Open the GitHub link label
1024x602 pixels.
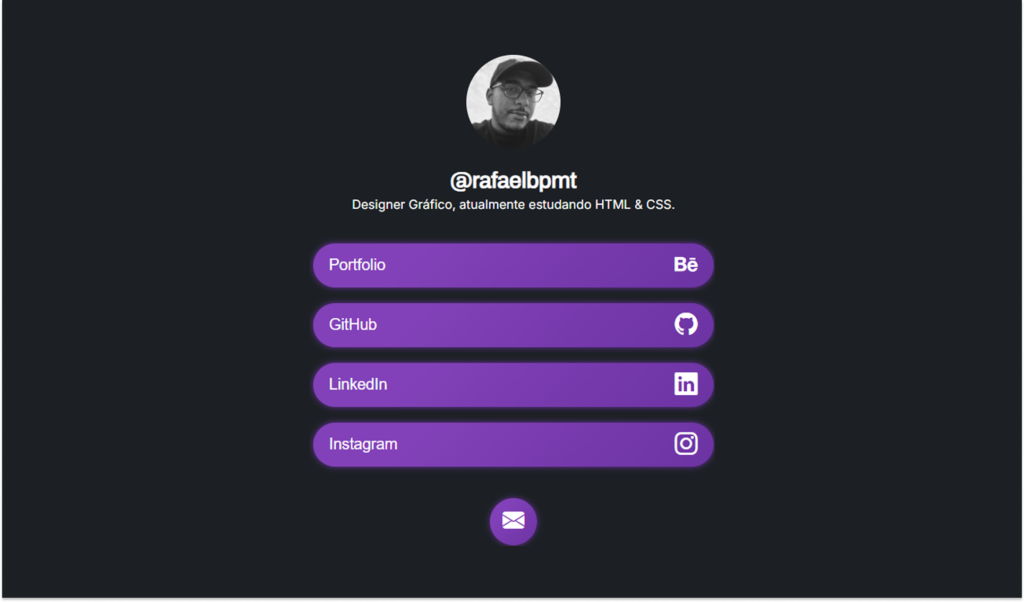pos(353,325)
